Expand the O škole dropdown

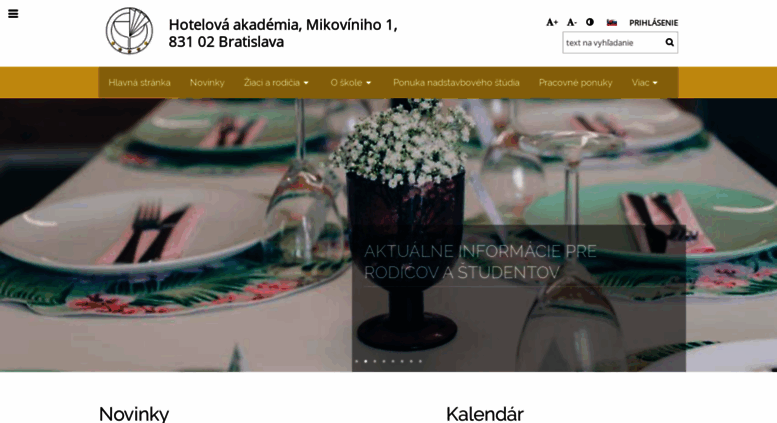click(351, 83)
